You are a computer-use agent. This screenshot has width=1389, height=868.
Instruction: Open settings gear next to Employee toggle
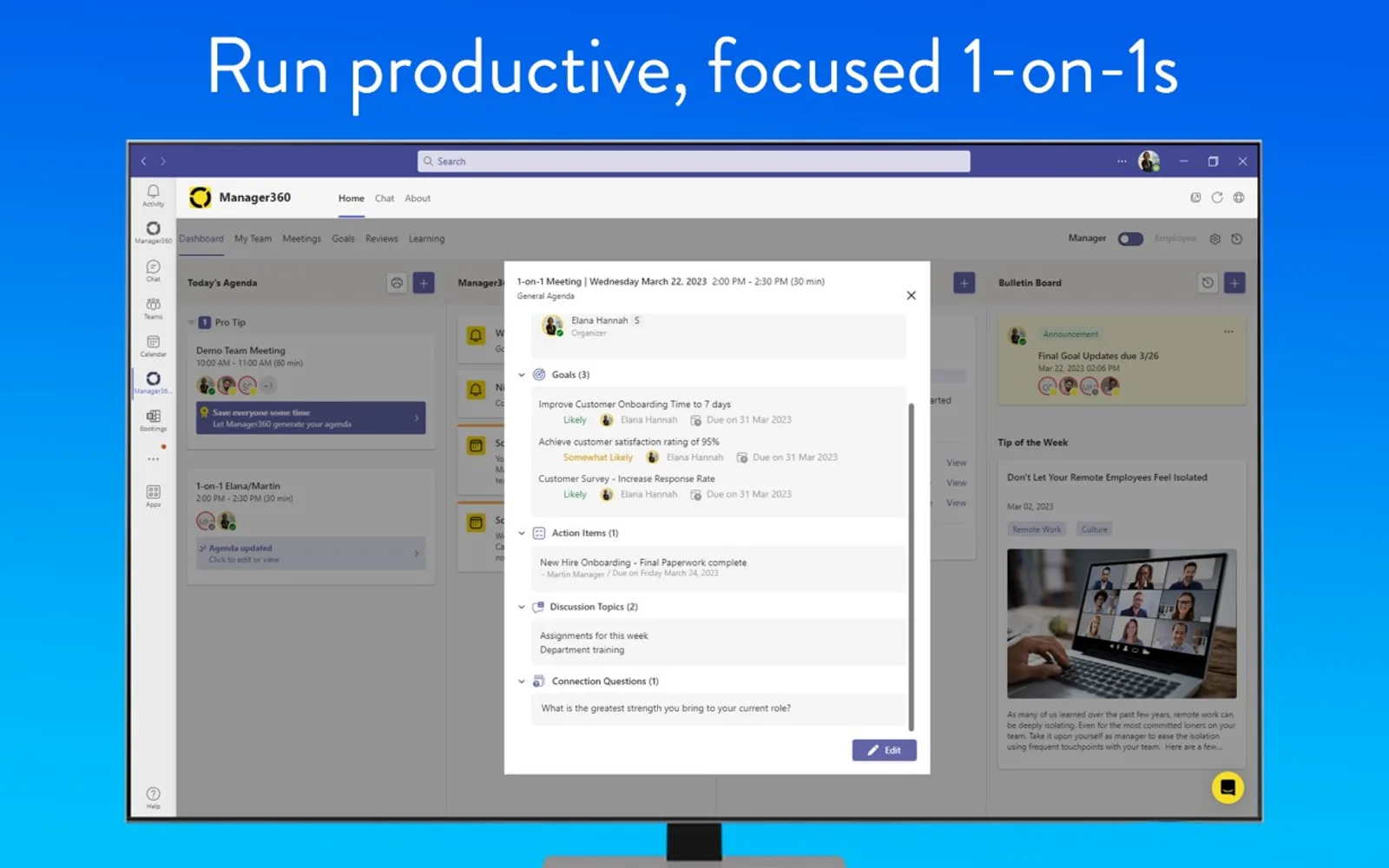coord(1215,239)
